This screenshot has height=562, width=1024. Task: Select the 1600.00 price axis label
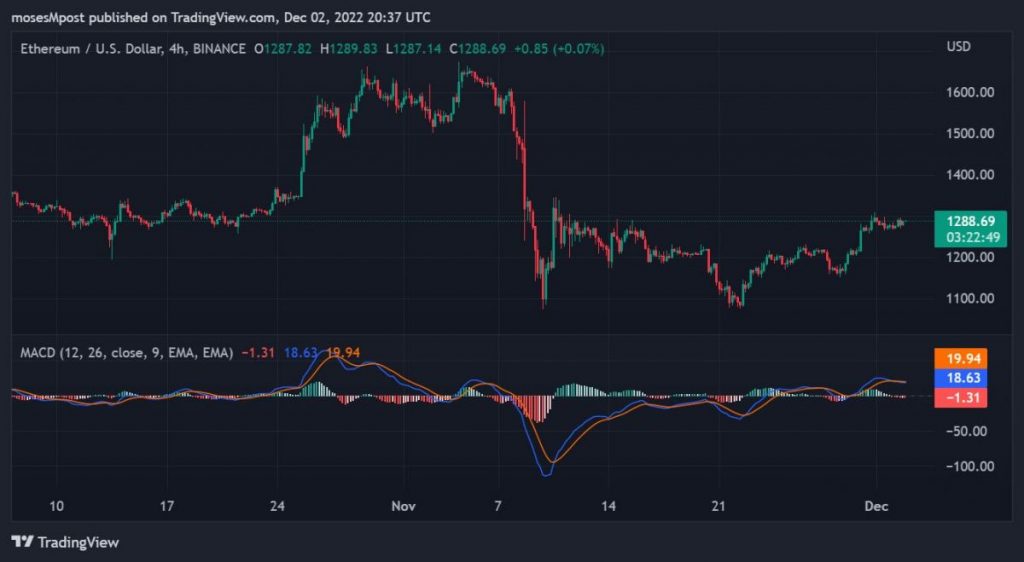coord(970,92)
